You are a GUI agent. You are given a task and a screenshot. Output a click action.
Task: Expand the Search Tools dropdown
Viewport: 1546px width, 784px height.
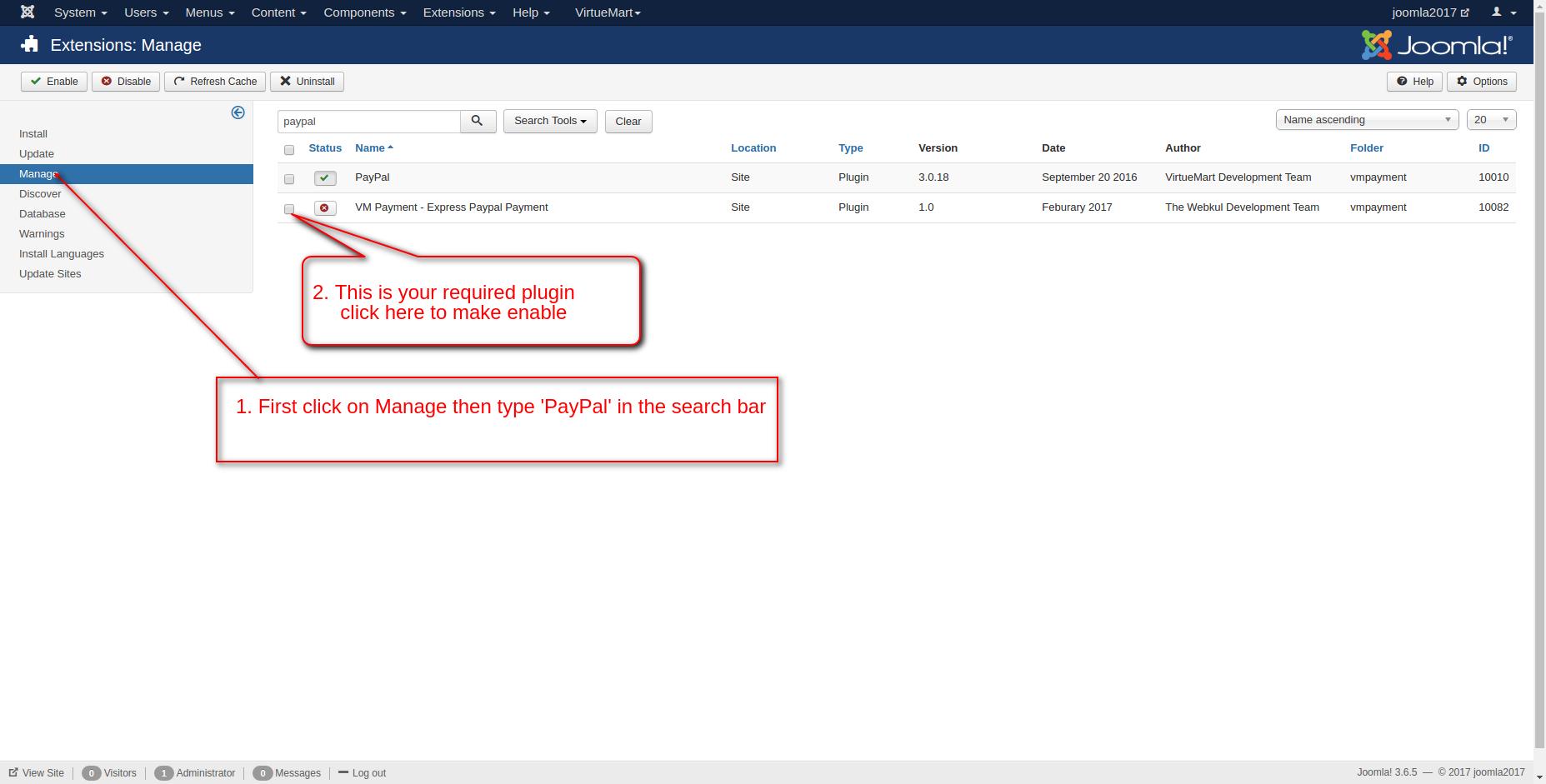(x=550, y=121)
